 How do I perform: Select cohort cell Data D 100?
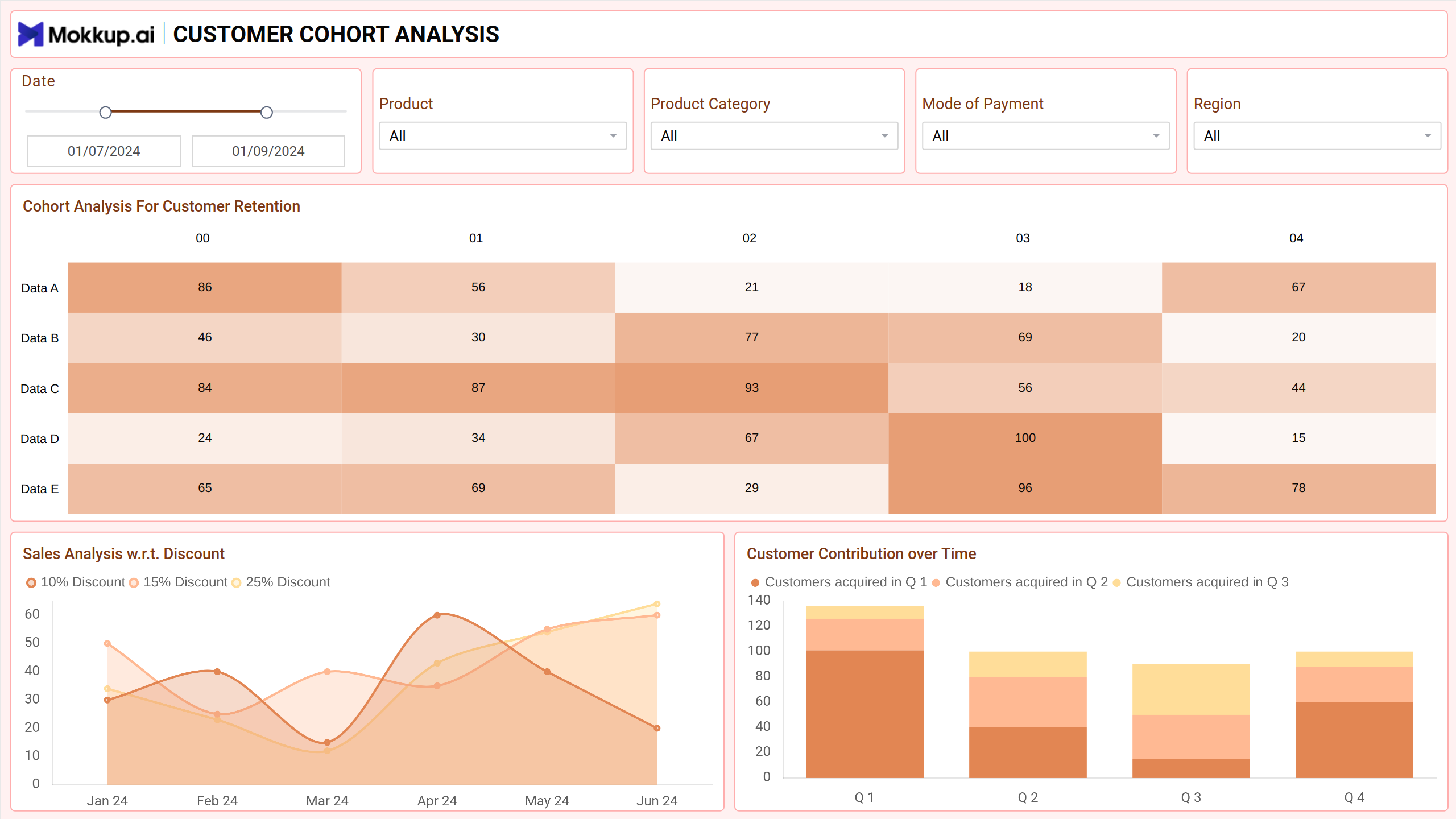tap(1025, 438)
